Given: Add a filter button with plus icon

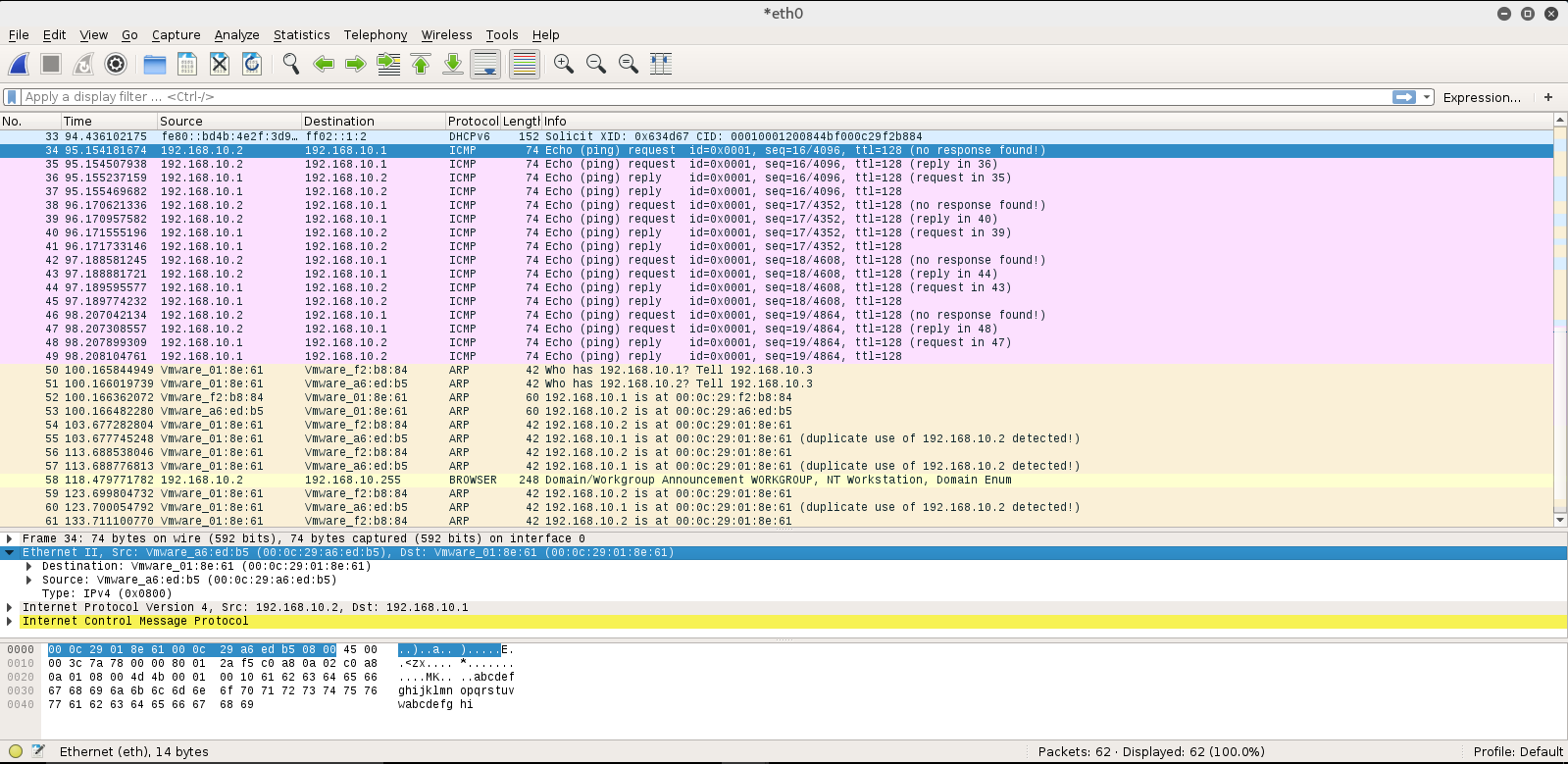Looking at the screenshot, I should click(1548, 97).
